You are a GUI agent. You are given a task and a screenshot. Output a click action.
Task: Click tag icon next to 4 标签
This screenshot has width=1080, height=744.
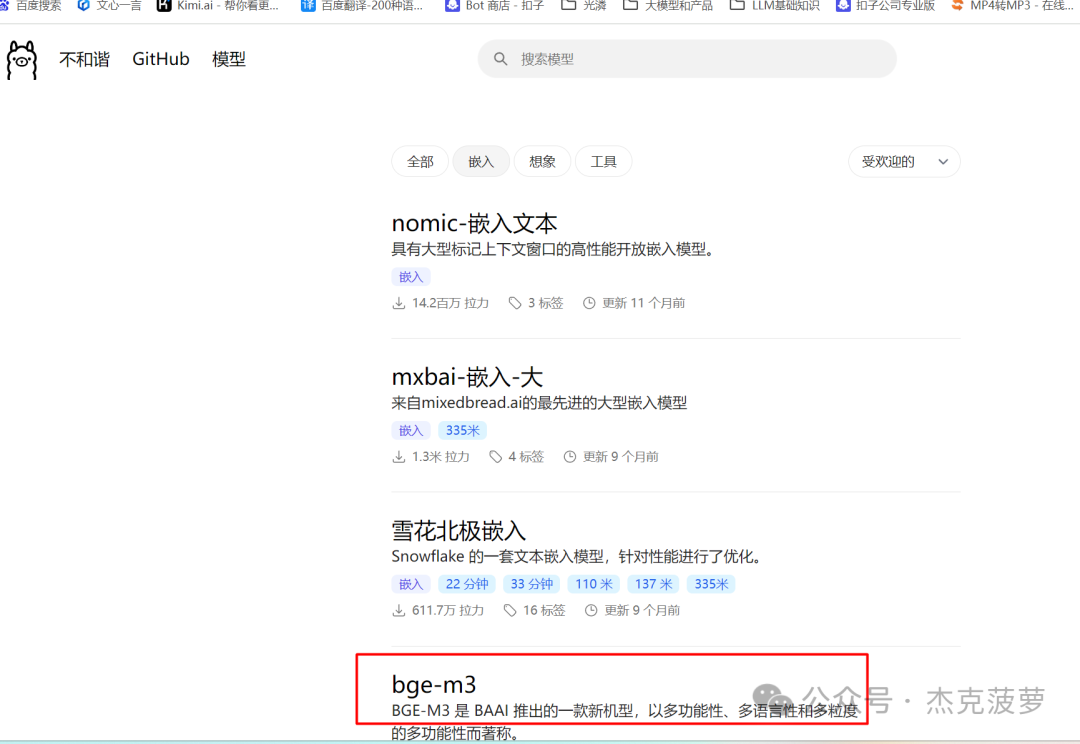pyautogui.click(x=495, y=457)
